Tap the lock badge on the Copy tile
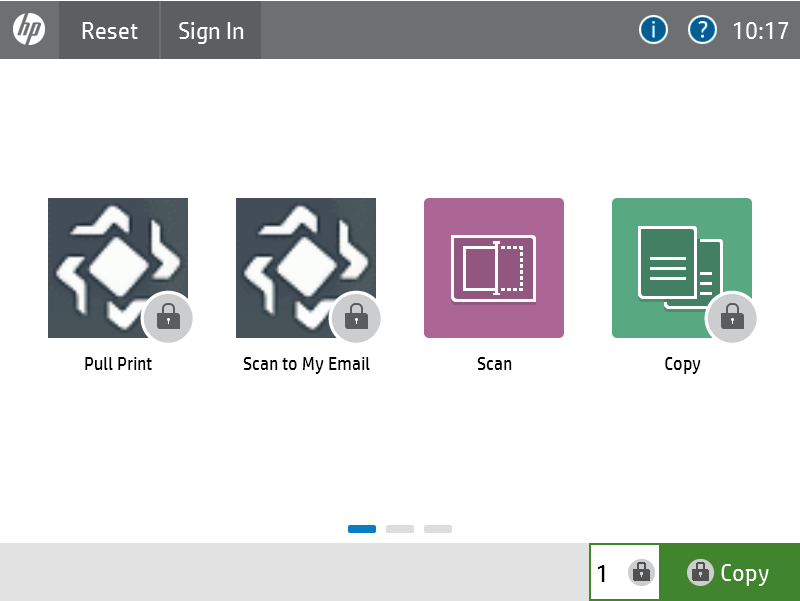This screenshot has height=601, width=800. 732,318
